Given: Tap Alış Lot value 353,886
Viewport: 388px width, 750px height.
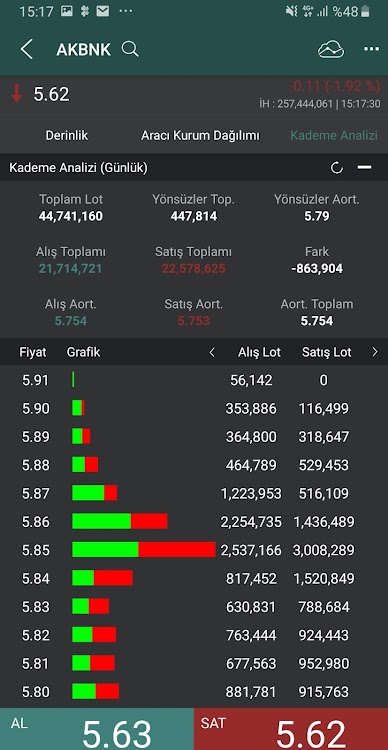Looking at the screenshot, I should [x=251, y=408].
